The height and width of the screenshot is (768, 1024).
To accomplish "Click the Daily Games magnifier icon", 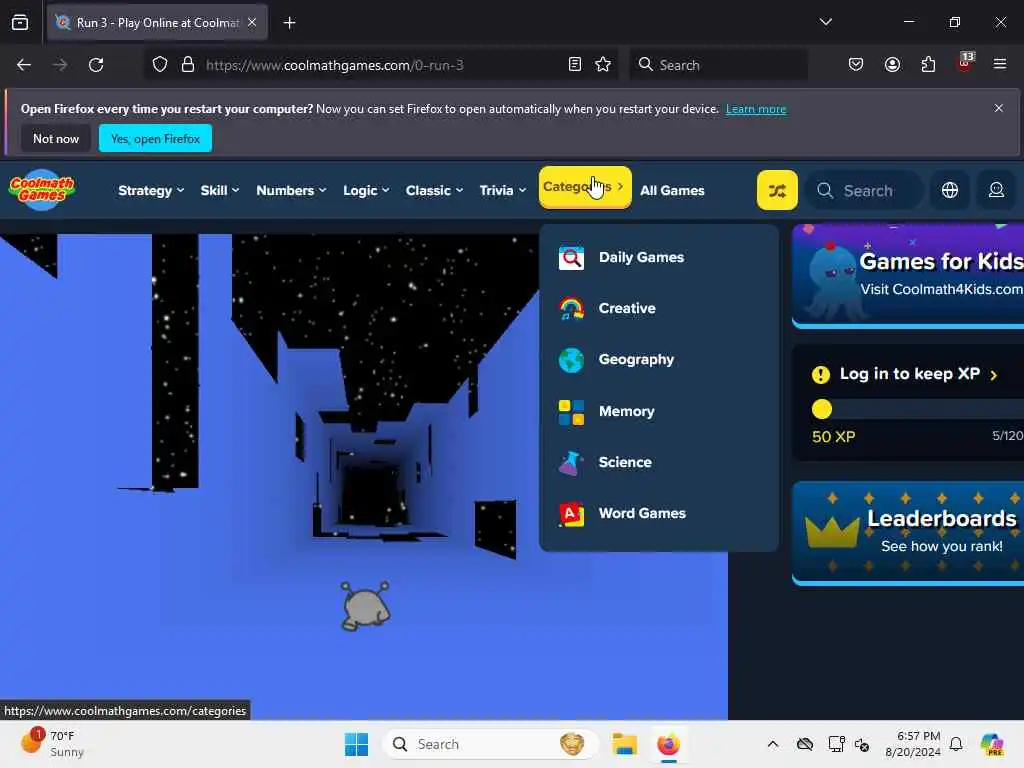I will 571,257.
